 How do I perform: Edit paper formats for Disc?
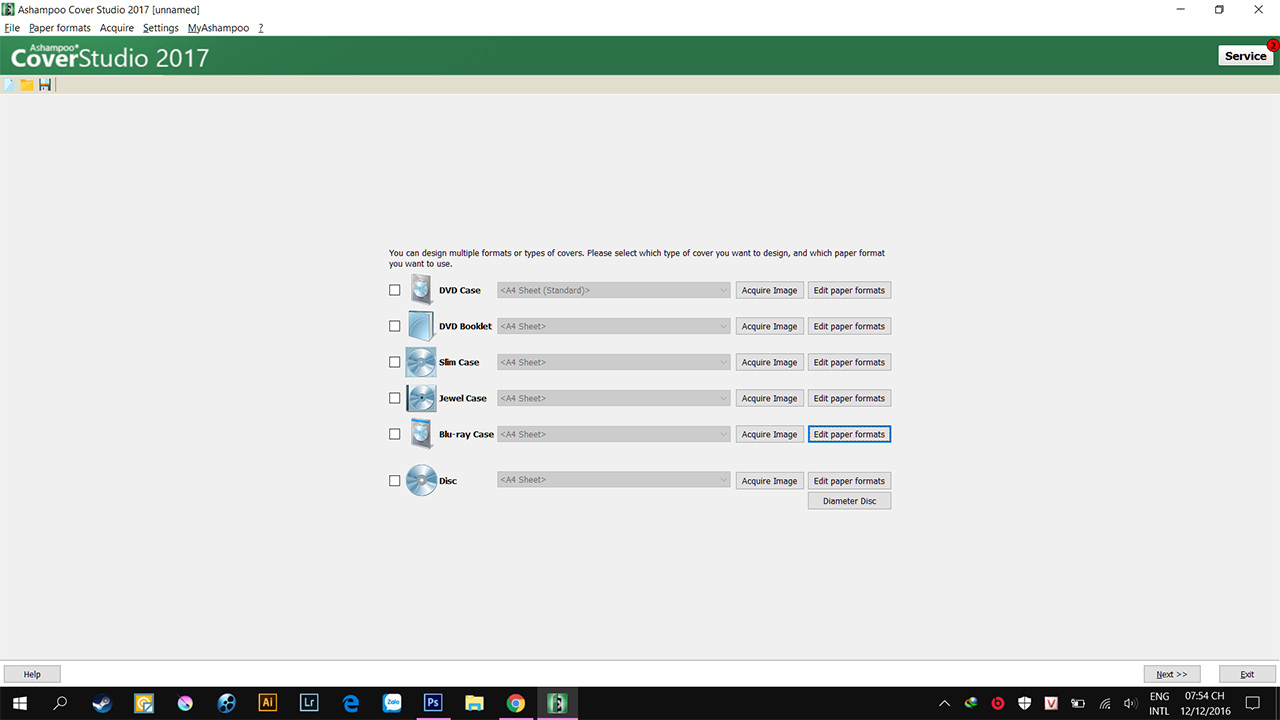(x=849, y=481)
